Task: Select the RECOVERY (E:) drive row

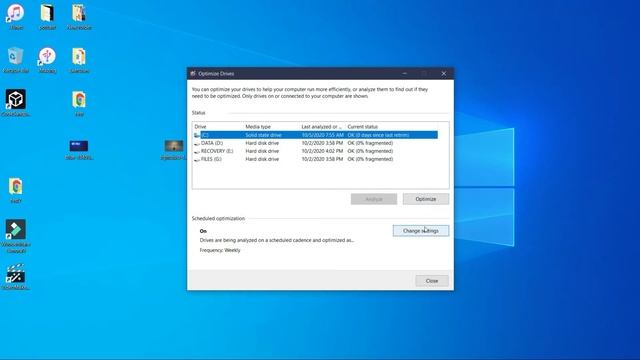Action: click(316, 151)
